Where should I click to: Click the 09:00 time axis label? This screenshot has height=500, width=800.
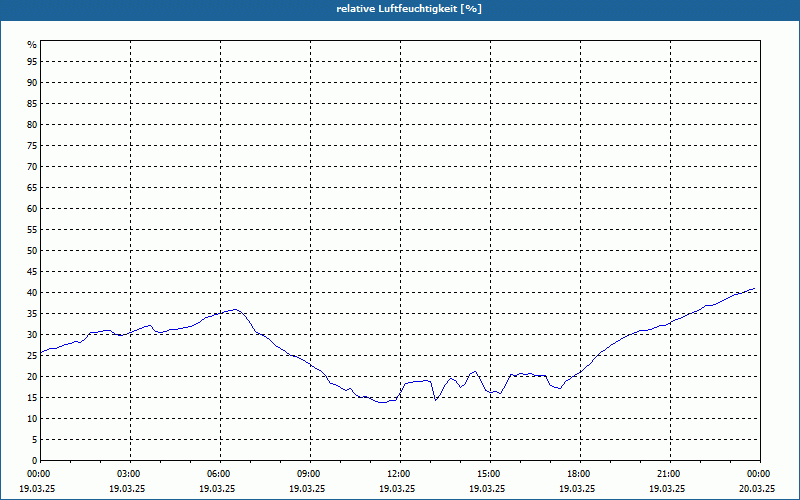point(310,474)
